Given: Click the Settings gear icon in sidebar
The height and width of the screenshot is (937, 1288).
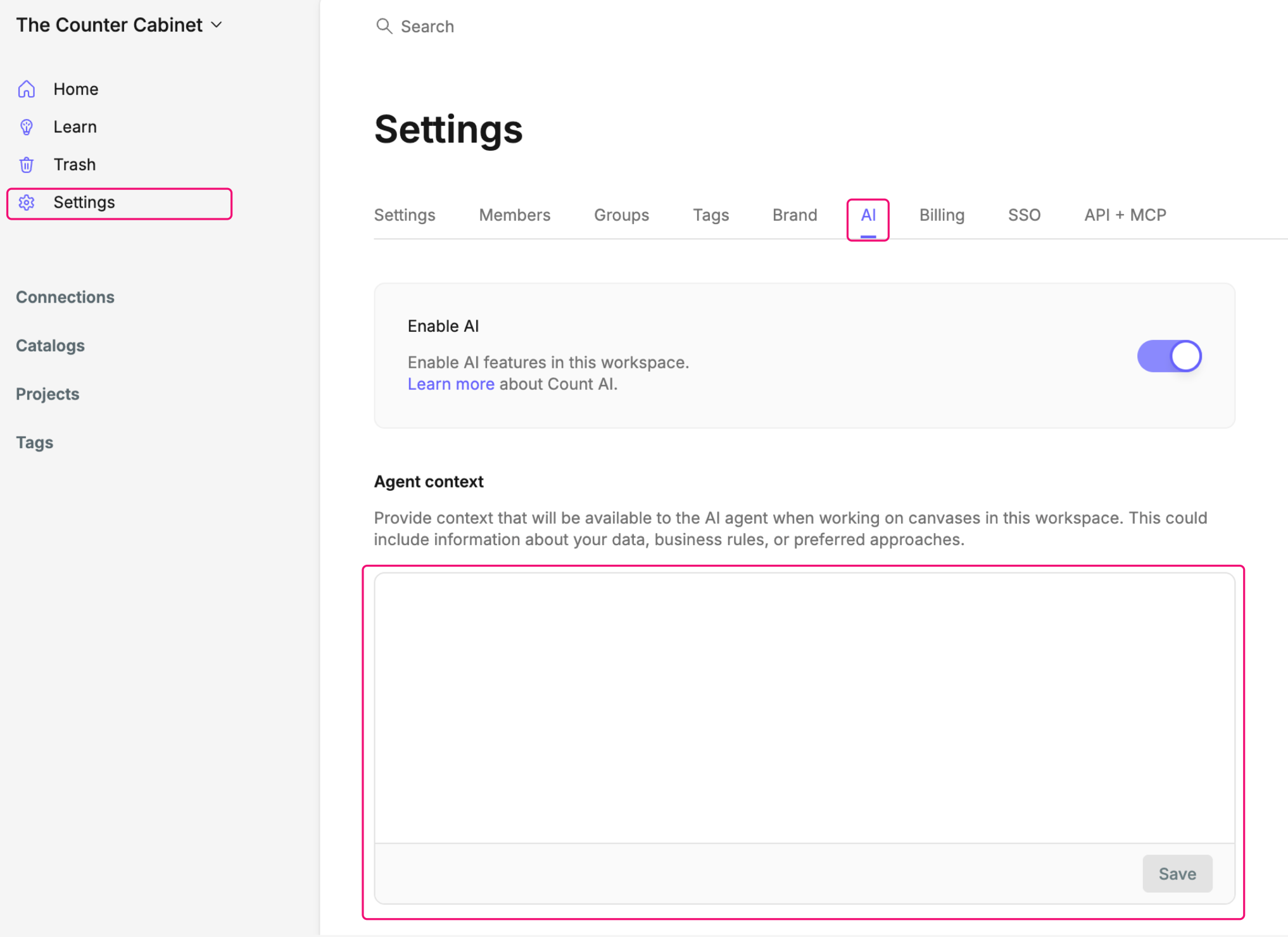Looking at the screenshot, I should point(27,203).
